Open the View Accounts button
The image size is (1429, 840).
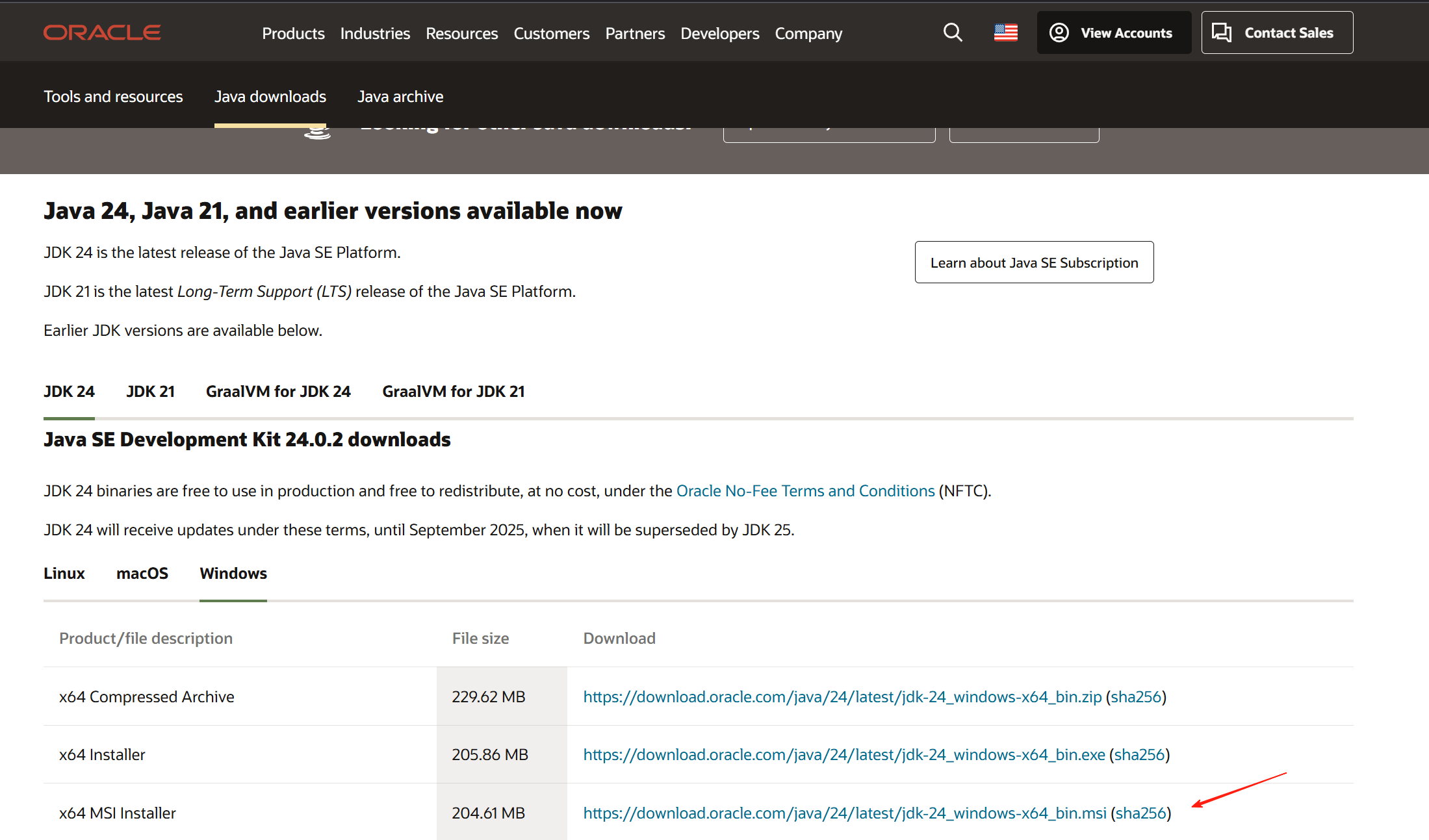click(x=1114, y=32)
